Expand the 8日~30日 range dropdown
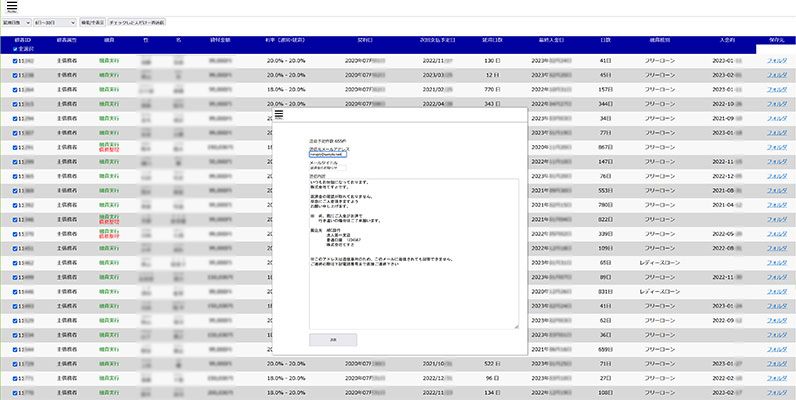 (54, 21)
